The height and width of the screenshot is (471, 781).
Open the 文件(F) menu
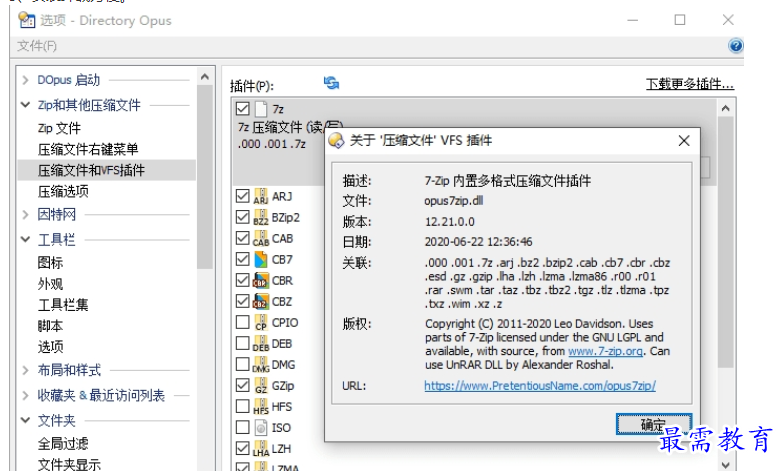click(37, 46)
